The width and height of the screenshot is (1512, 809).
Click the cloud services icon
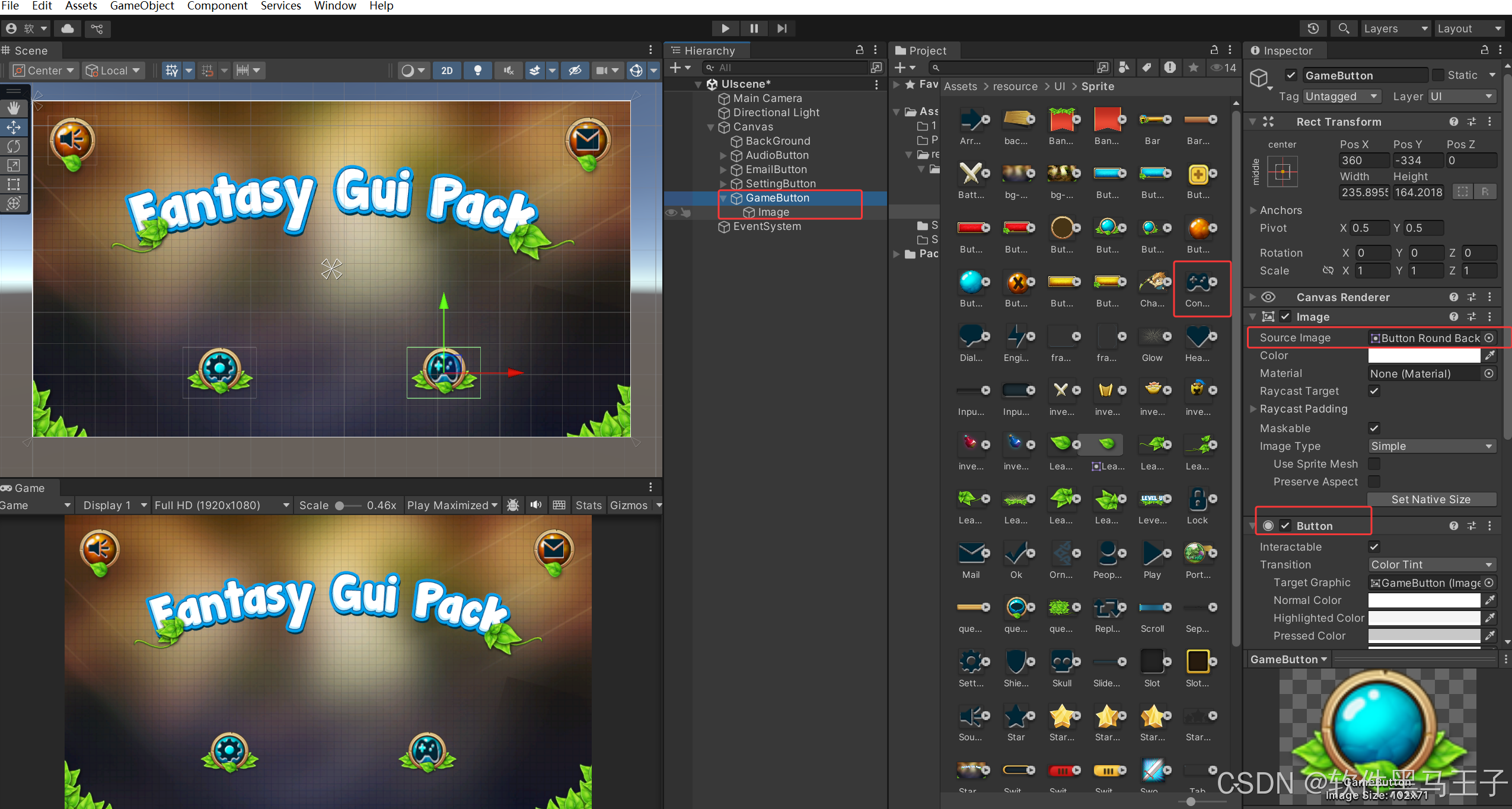(x=68, y=28)
